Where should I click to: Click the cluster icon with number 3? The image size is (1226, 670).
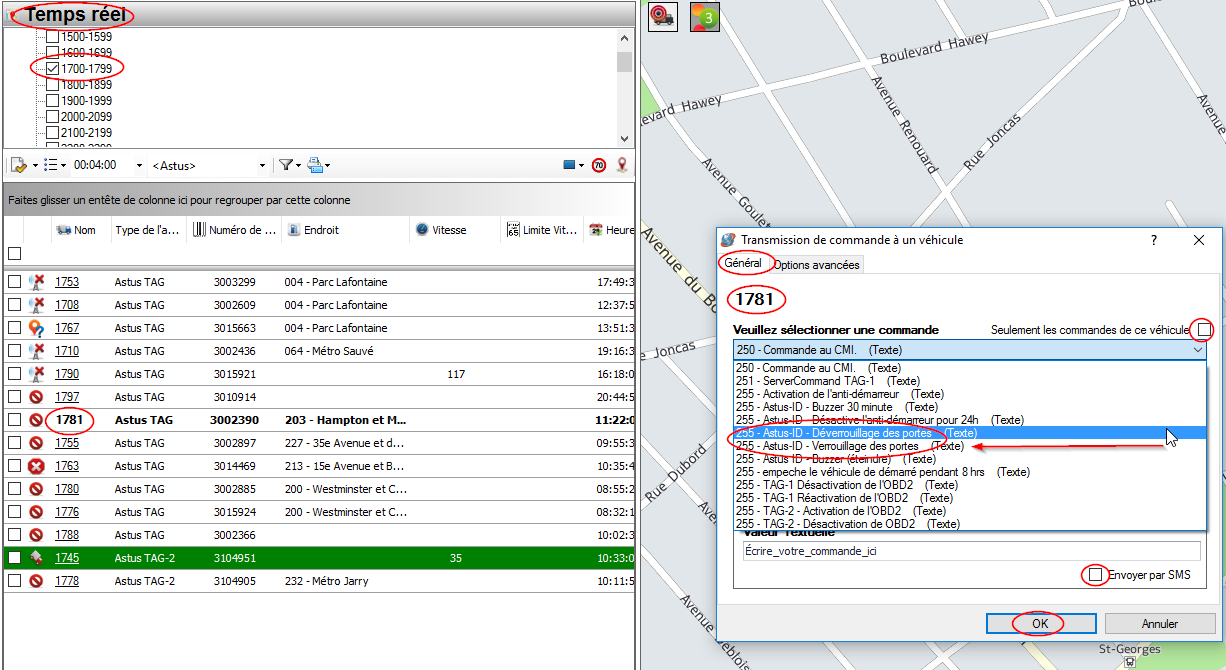[705, 16]
